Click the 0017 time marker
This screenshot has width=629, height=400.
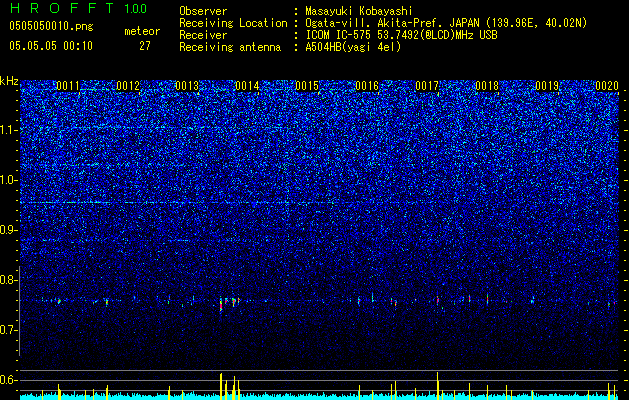tap(427, 86)
